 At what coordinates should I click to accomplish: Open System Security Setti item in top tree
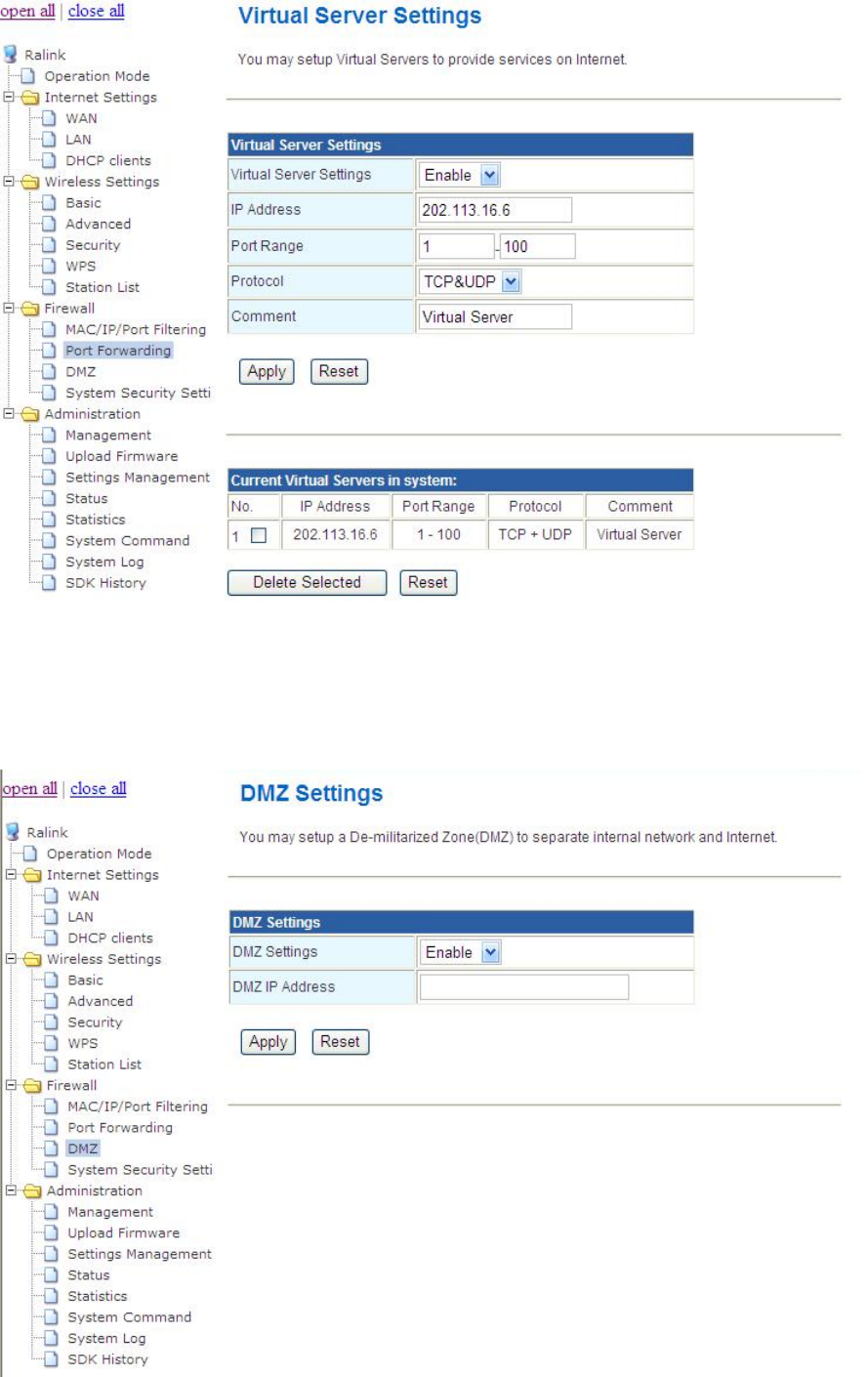138,393
